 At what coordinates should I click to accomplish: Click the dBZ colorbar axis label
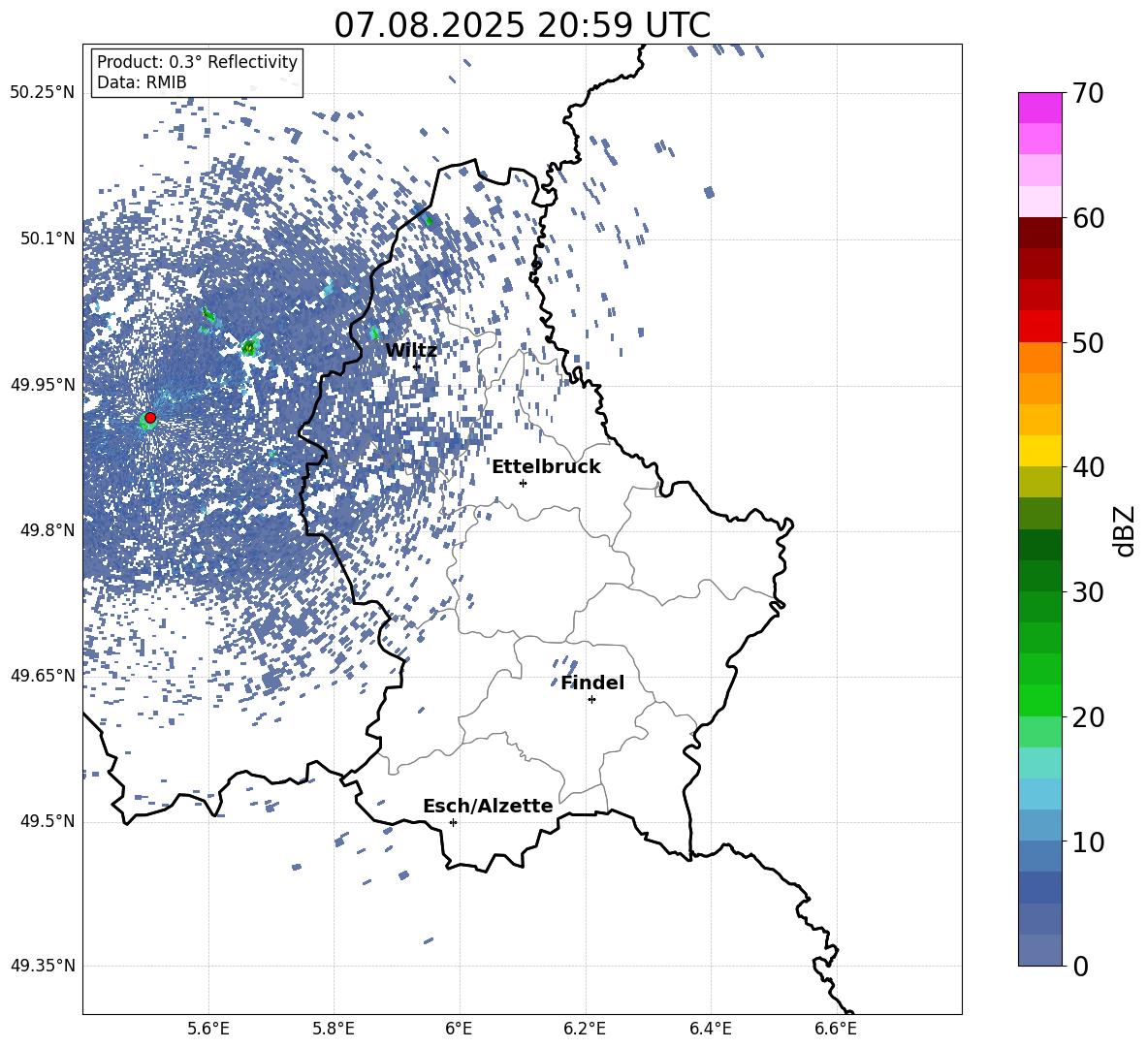1126,530
